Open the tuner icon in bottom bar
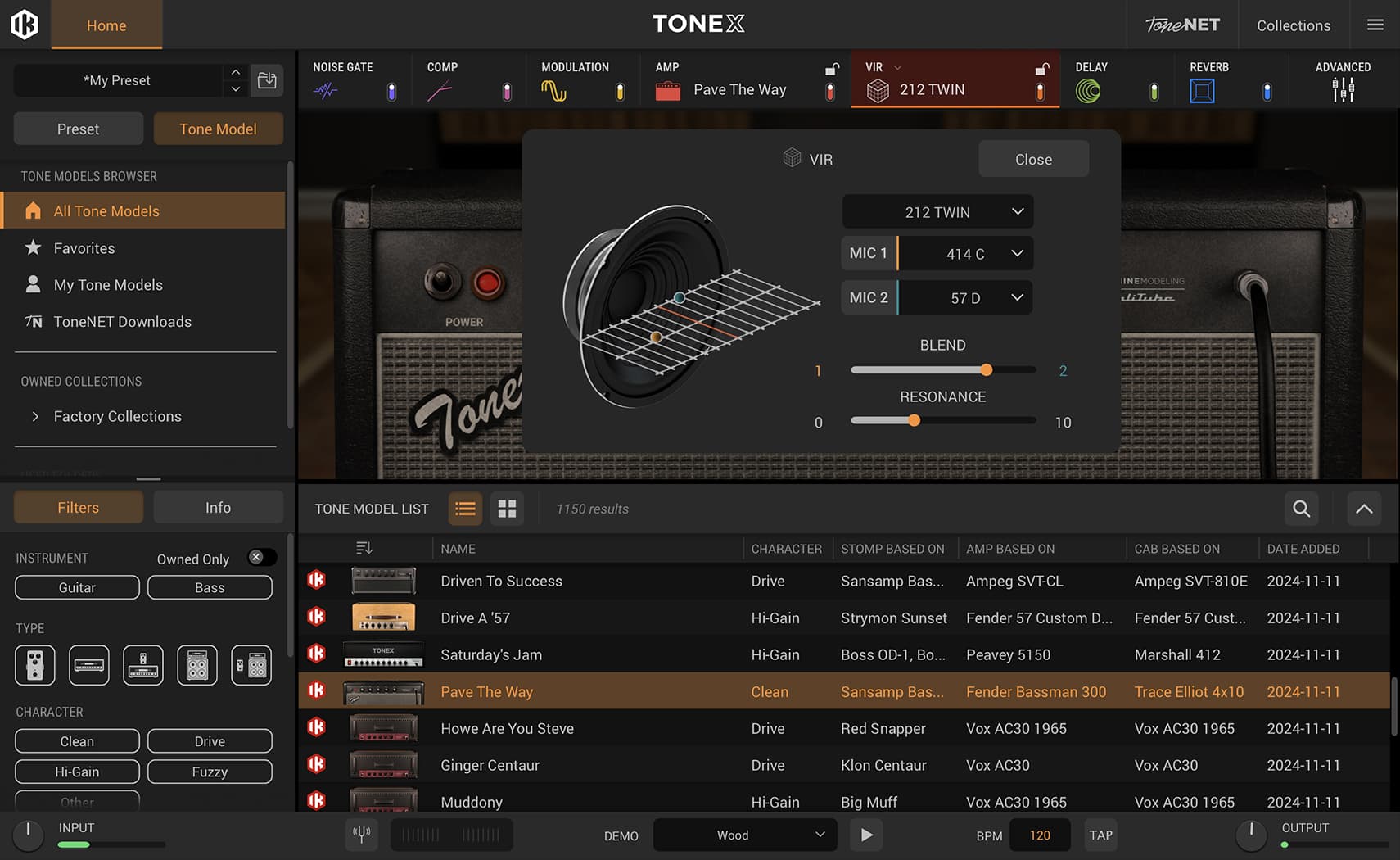 [361, 835]
